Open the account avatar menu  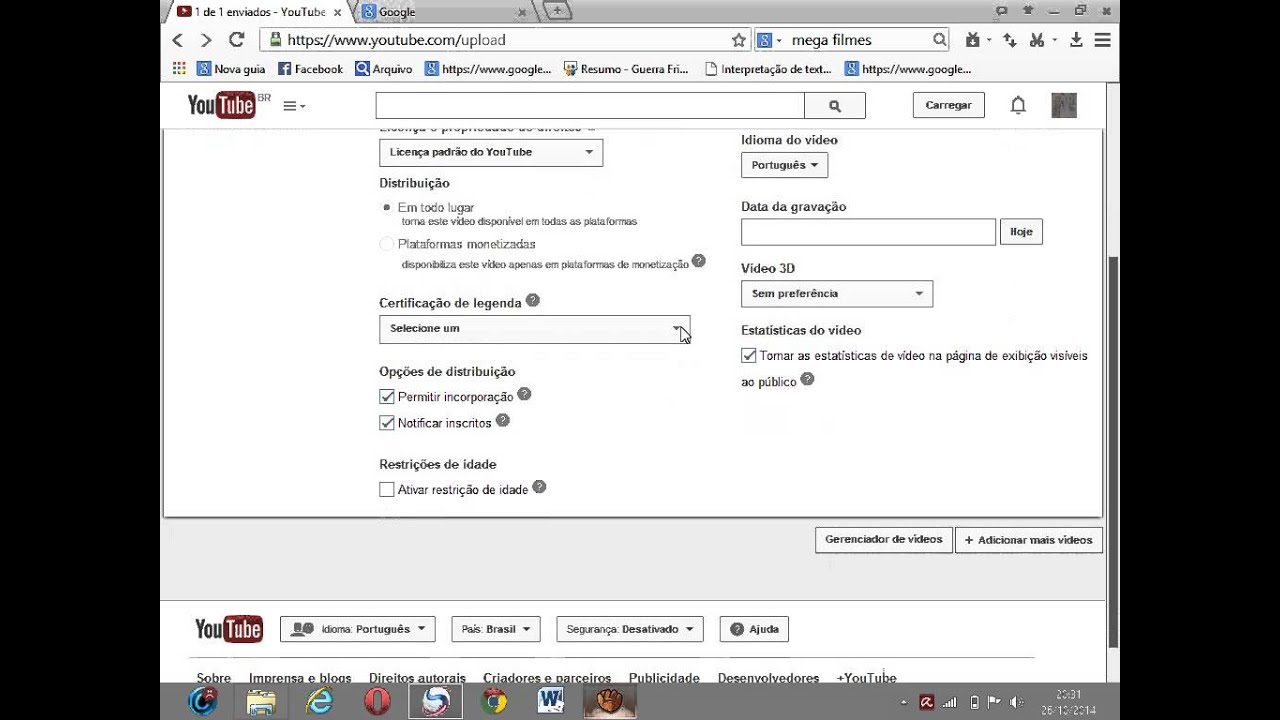tap(1064, 105)
